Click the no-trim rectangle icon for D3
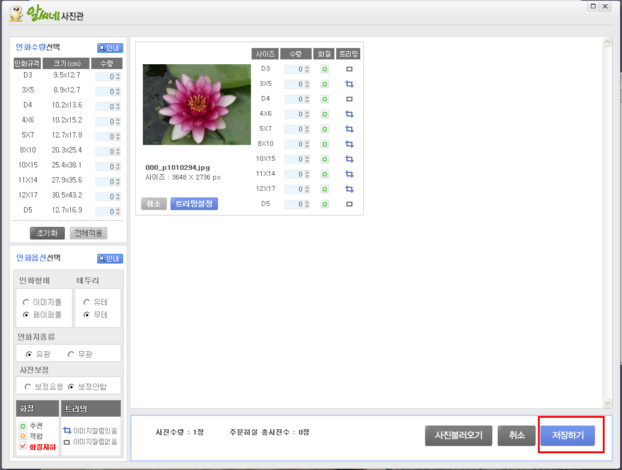Image resolution: width=622 pixels, height=470 pixels. pos(350,69)
